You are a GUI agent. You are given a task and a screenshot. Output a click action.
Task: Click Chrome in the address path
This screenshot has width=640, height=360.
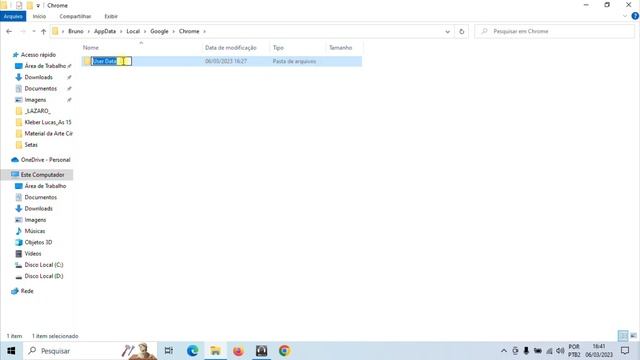click(x=189, y=31)
